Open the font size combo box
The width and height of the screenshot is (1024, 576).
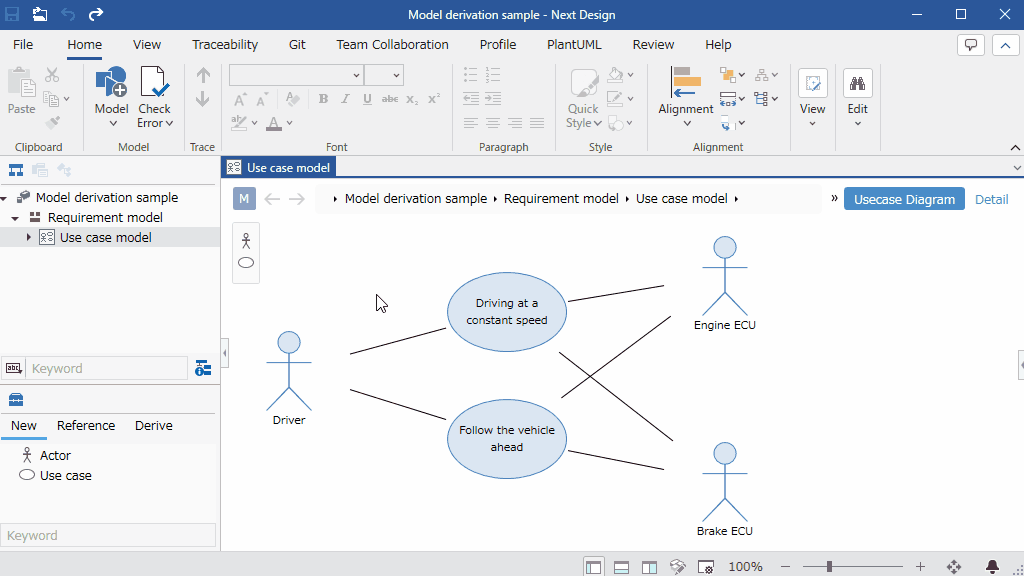383,75
